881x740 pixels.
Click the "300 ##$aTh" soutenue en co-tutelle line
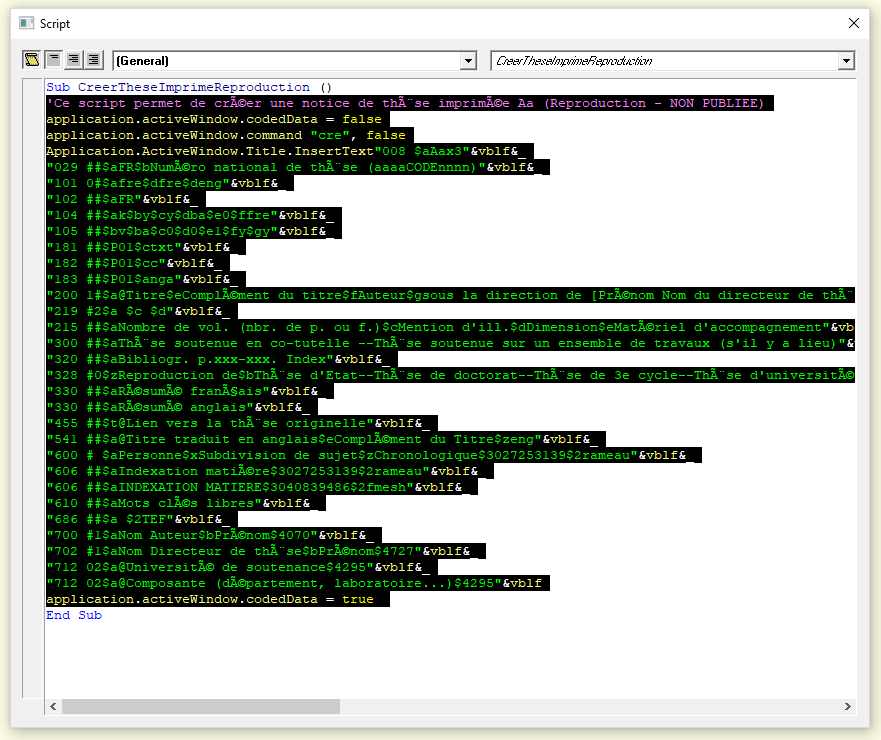(x=450, y=343)
